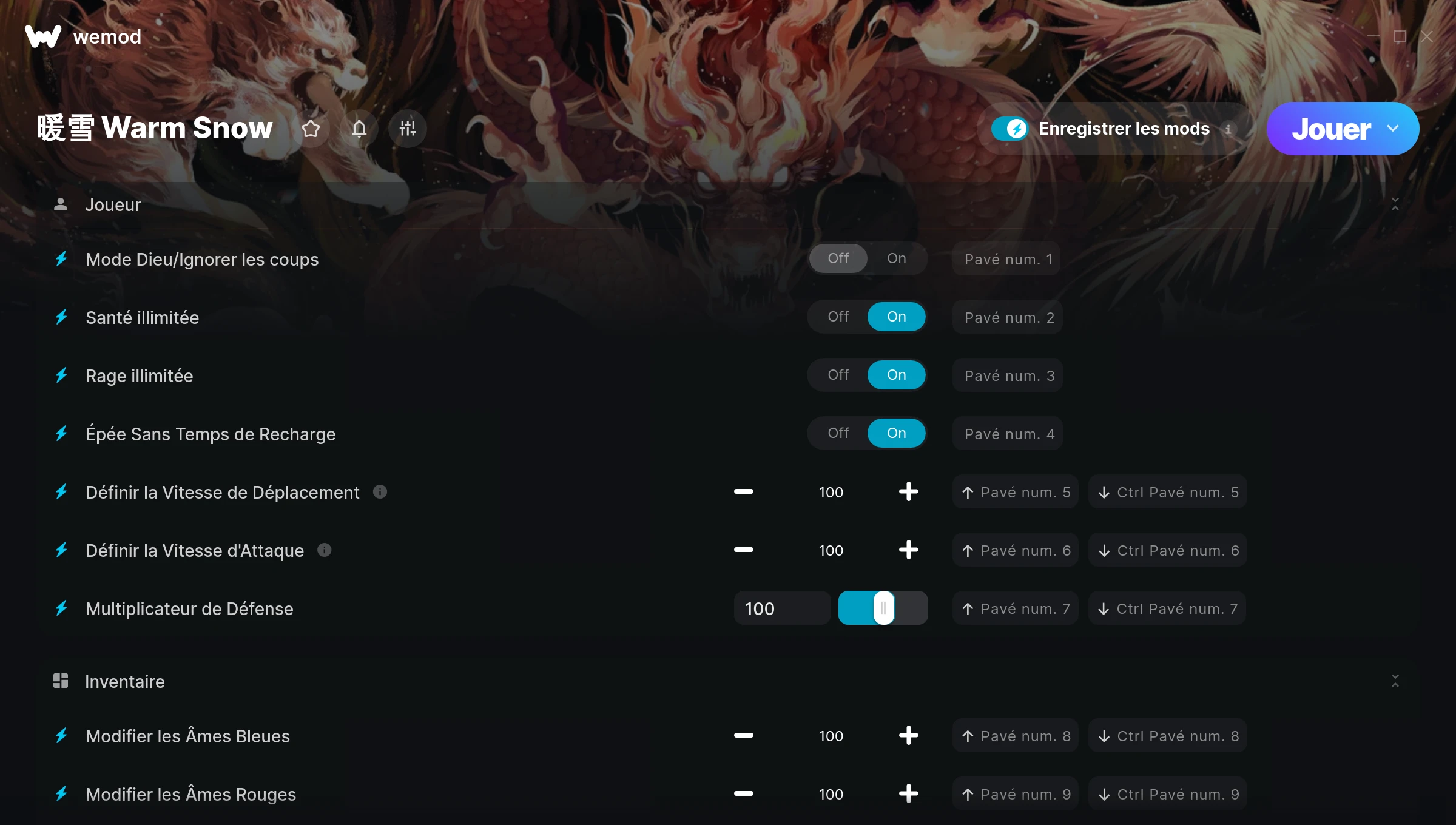This screenshot has width=1456, height=825.
Task: Show info for Définir la Vitesse d'Attaque
Action: pyautogui.click(x=325, y=550)
